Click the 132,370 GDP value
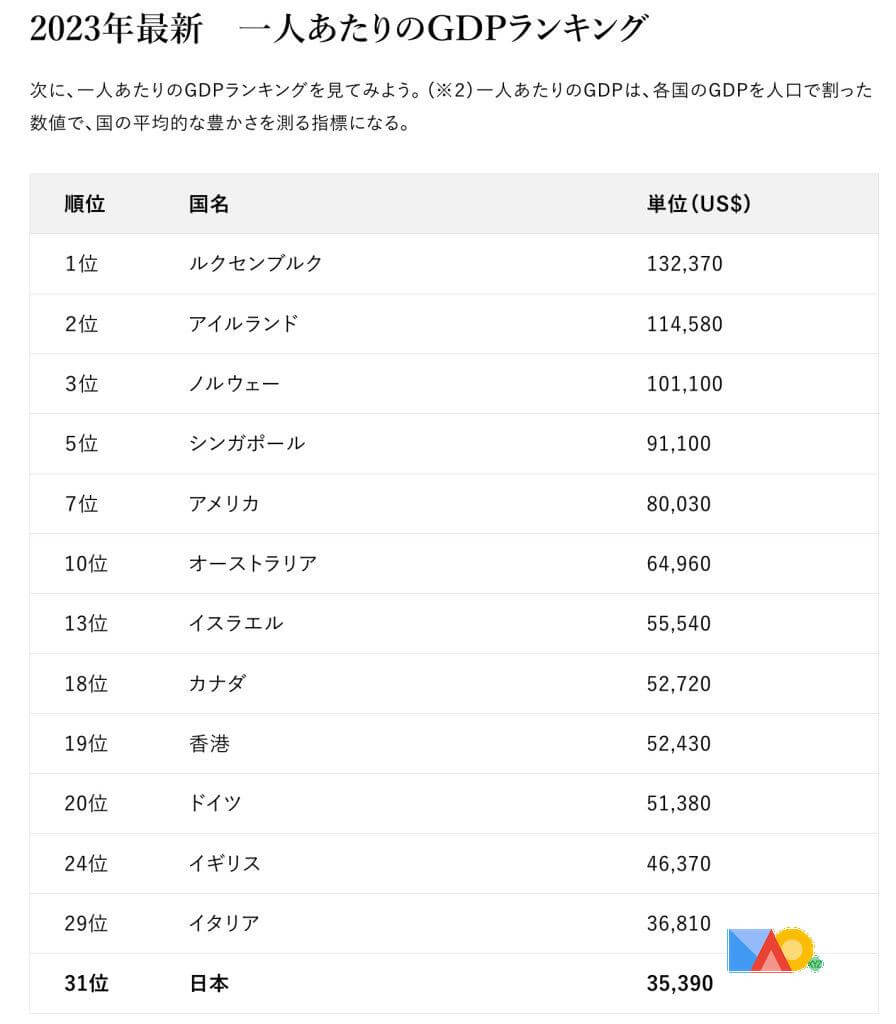The width and height of the screenshot is (896, 1024). click(684, 264)
